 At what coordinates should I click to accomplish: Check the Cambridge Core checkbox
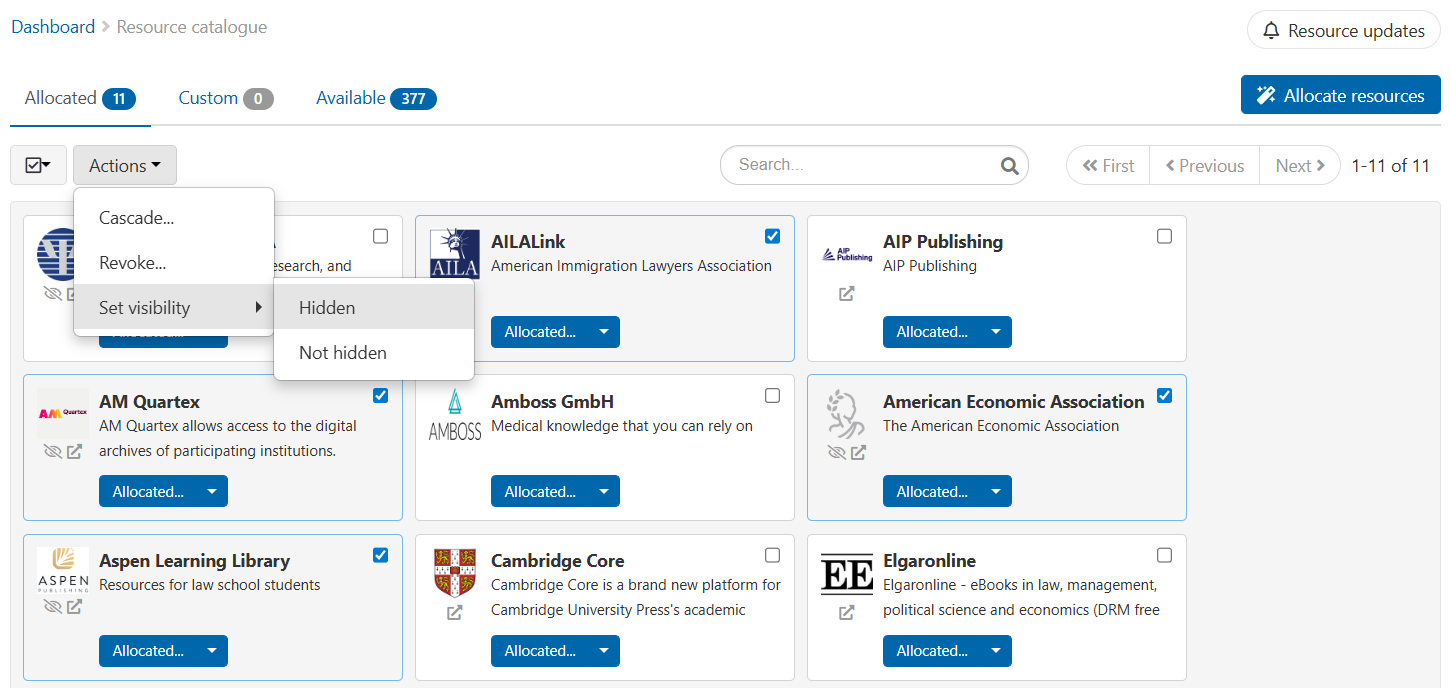pyautogui.click(x=772, y=555)
